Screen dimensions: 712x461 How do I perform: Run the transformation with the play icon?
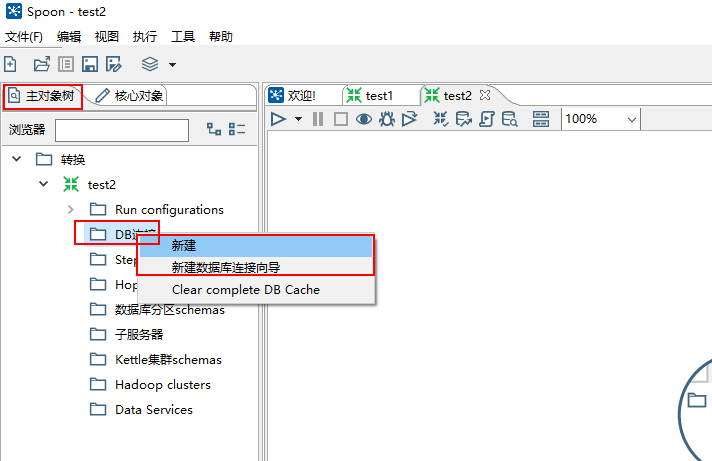(x=278, y=119)
